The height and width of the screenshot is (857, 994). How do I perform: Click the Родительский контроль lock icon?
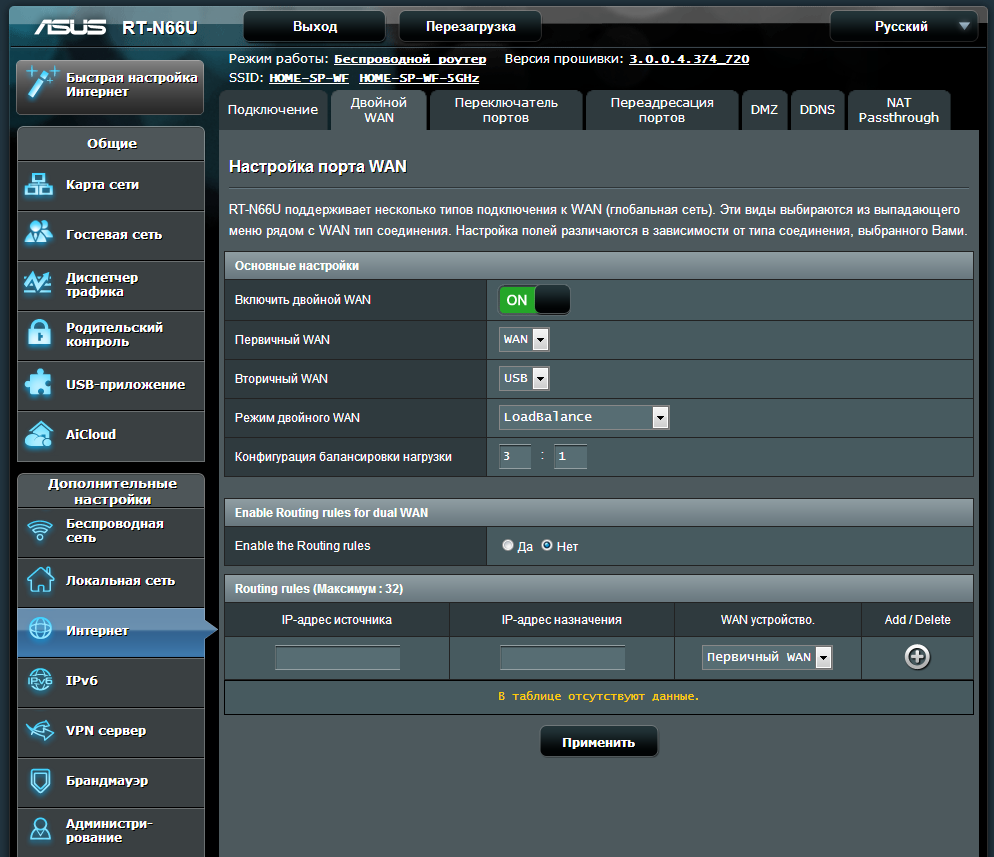[39, 333]
